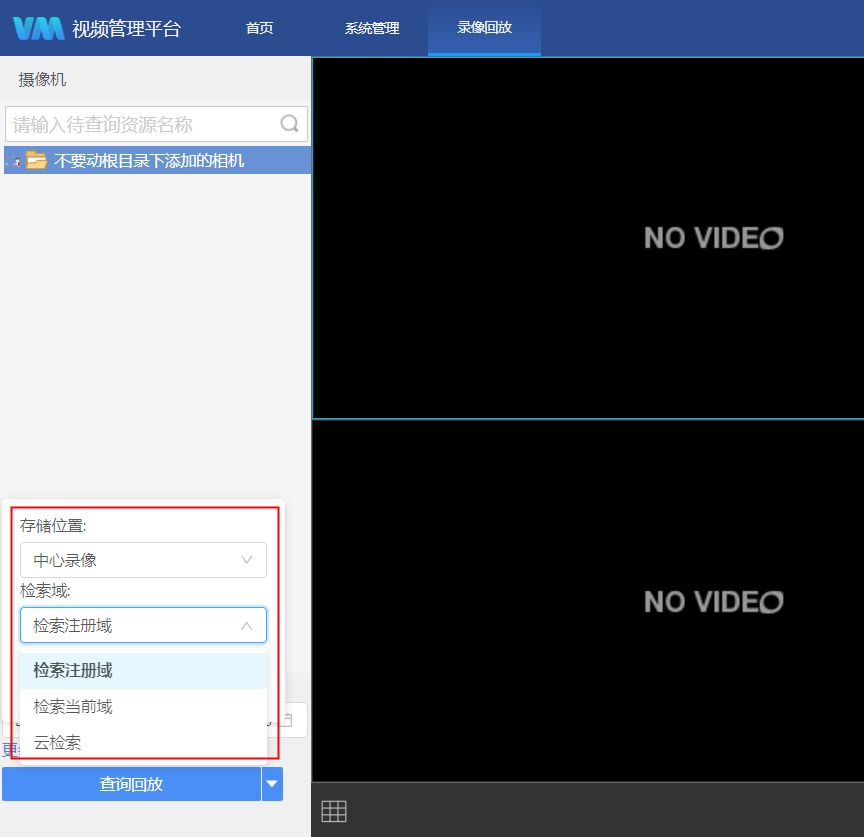Choose 检索当前域 from the list
This screenshot has height=837, width=864.
[143, 706]
